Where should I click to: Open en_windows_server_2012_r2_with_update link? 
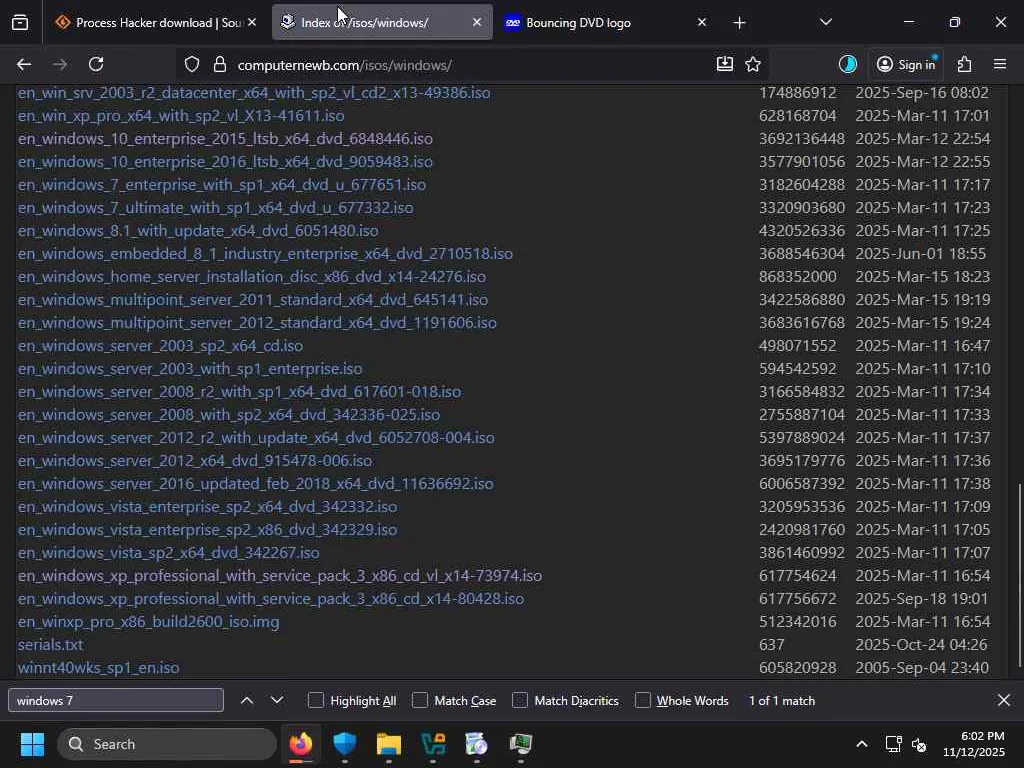pyautogui.click(x=256, y=438)
